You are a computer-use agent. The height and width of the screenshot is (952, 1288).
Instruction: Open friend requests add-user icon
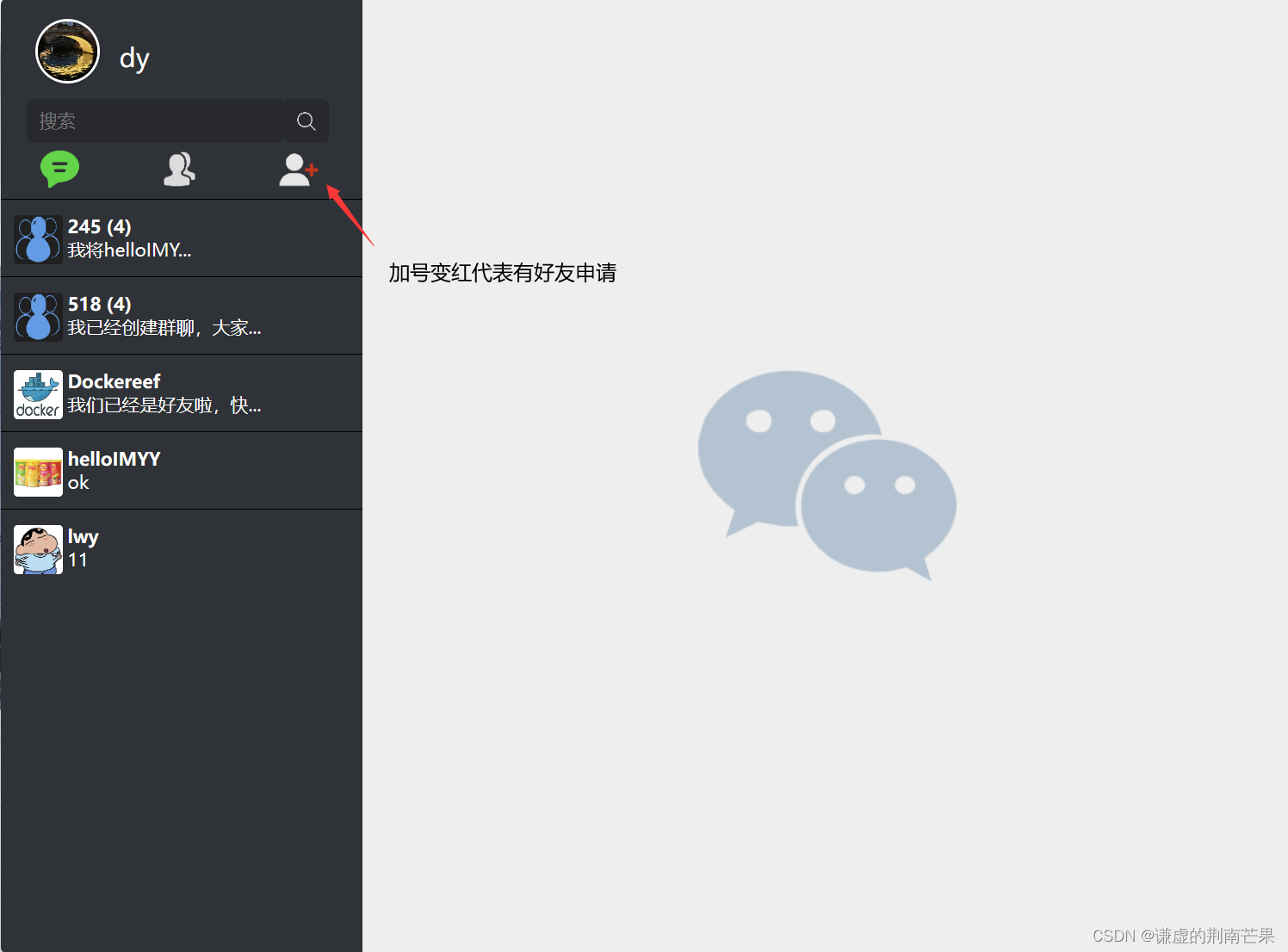click(298, 170)
